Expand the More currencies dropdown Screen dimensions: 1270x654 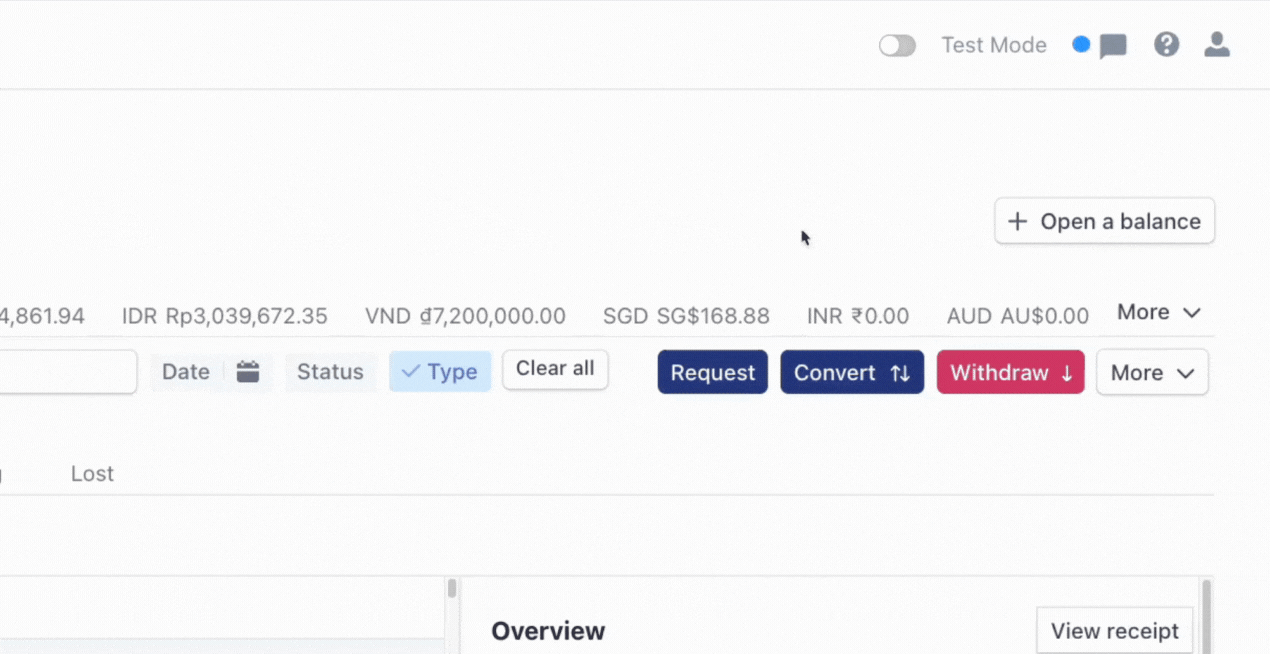coord(1158,312)
